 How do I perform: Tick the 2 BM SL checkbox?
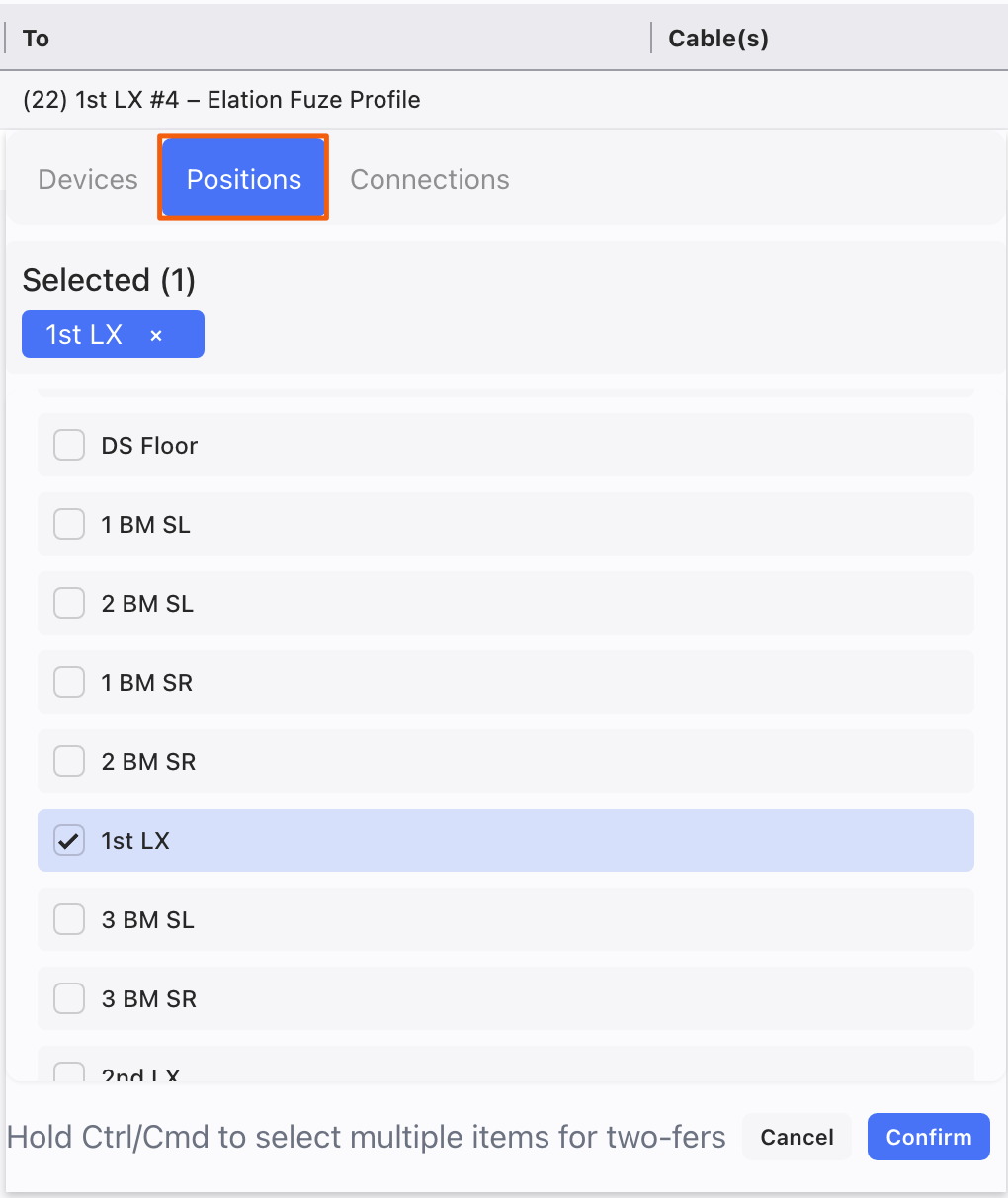click(69, 603)
